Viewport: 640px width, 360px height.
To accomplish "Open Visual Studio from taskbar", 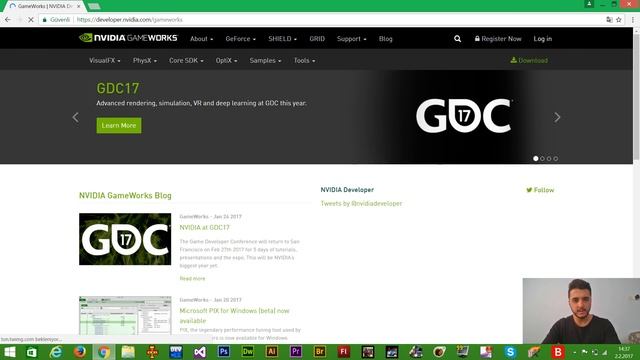I will coord(200,352).
